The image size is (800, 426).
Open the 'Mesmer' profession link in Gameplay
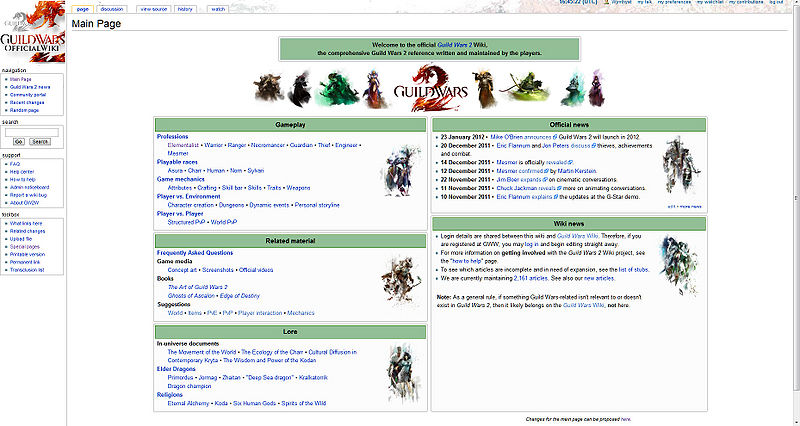coord(178,154)
